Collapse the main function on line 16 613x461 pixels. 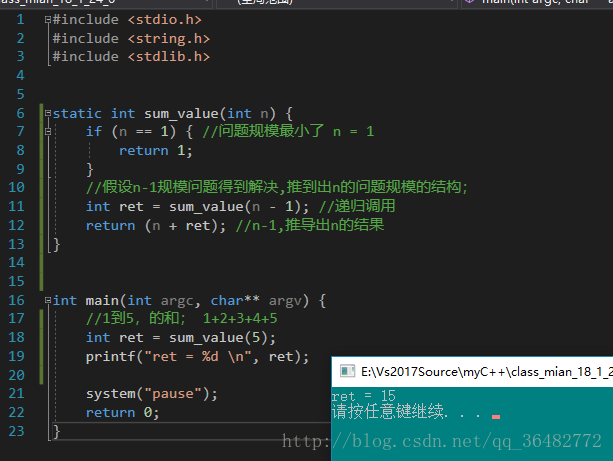coord(48,300)
